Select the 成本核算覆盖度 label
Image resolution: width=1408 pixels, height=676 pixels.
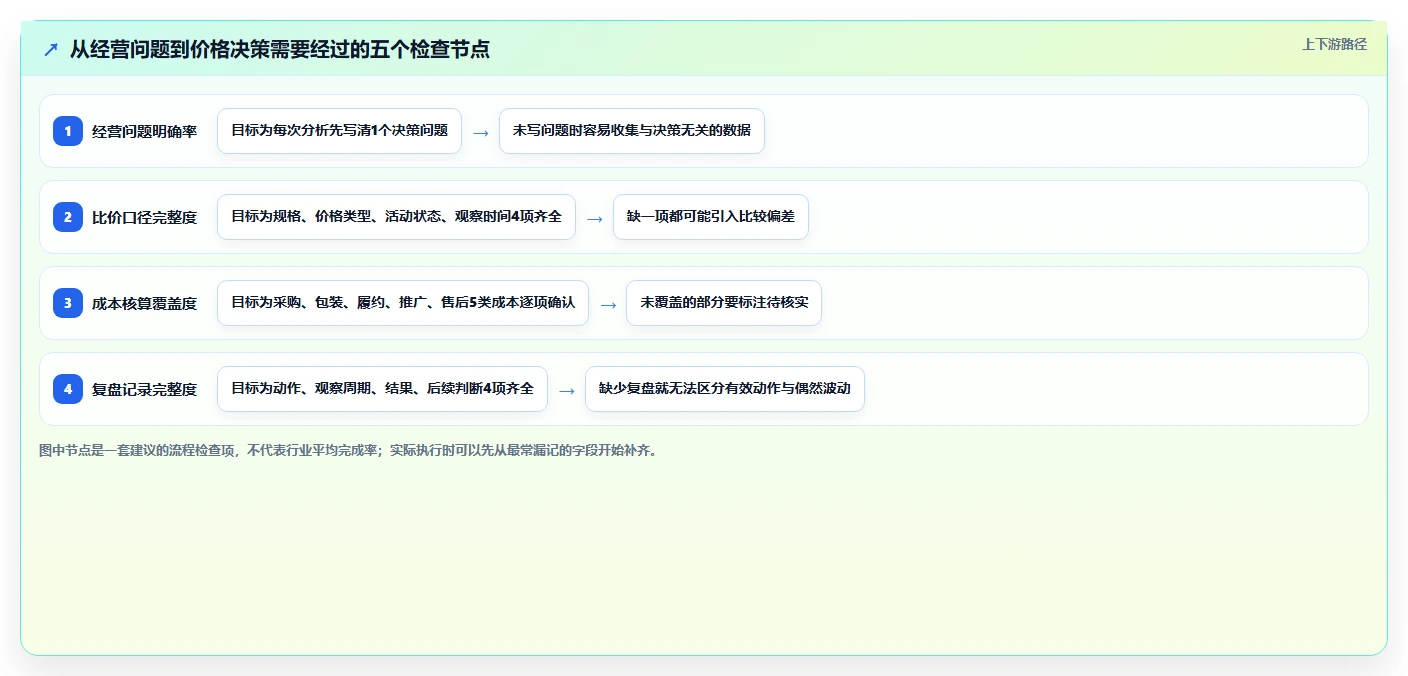tap(144, 303)
